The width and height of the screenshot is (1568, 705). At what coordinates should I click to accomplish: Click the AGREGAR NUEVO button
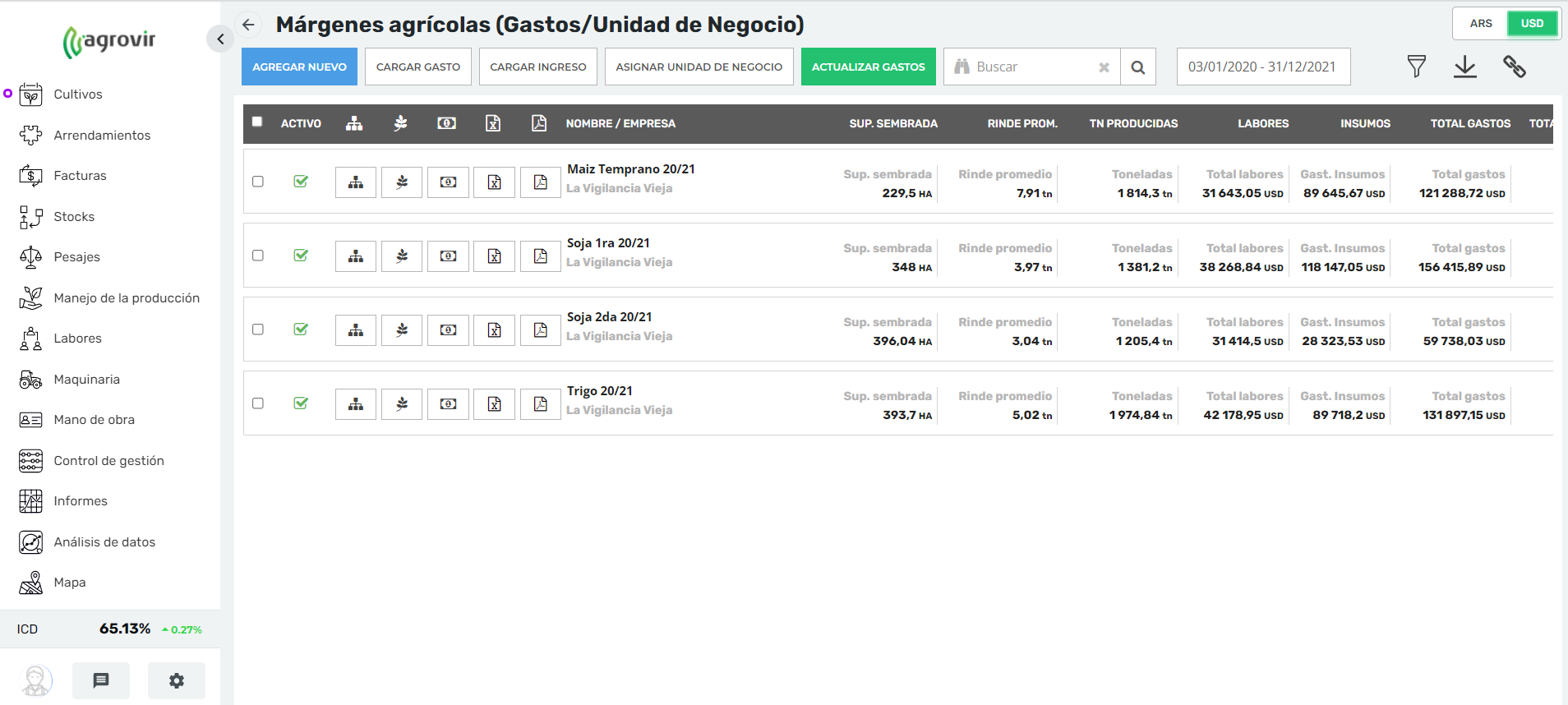tap(299, 67)
